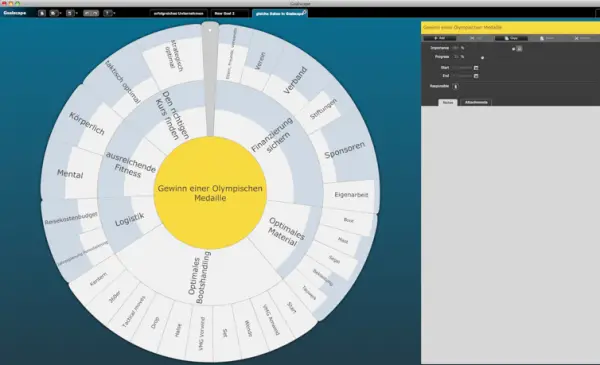
Task: Select the ausreichende Fitness goal segment
Action: [x=130, y=165]
